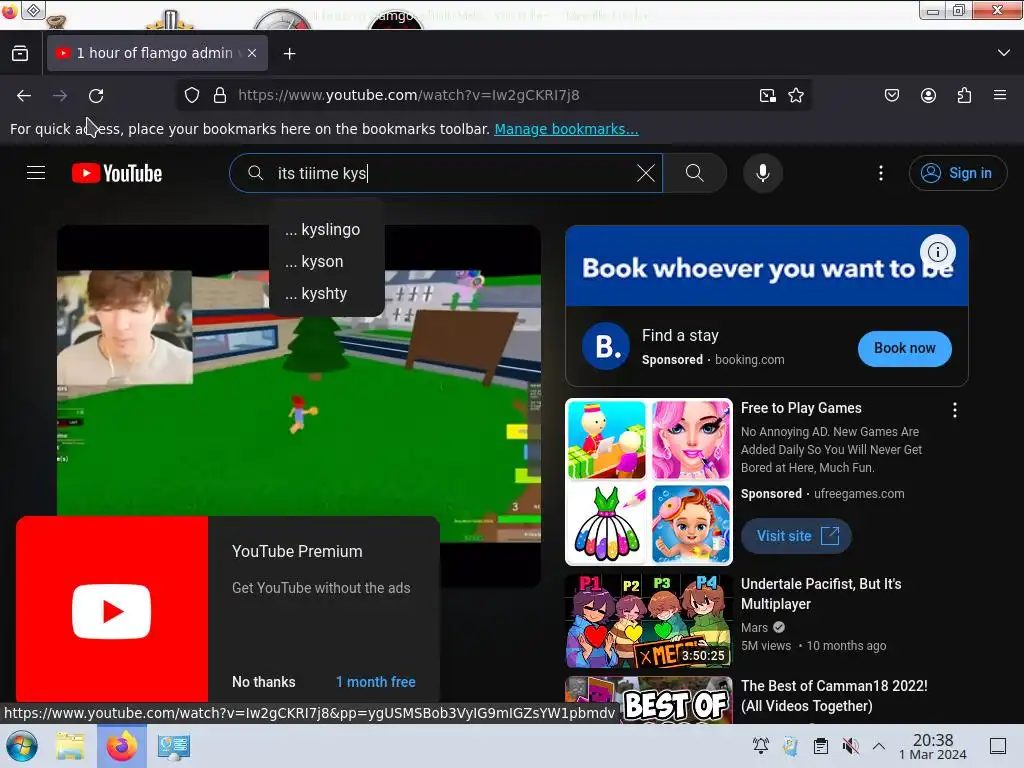Click the Free to Play Games title
The width and height of the screenshot is (1024, 768).
pos(801,408)
